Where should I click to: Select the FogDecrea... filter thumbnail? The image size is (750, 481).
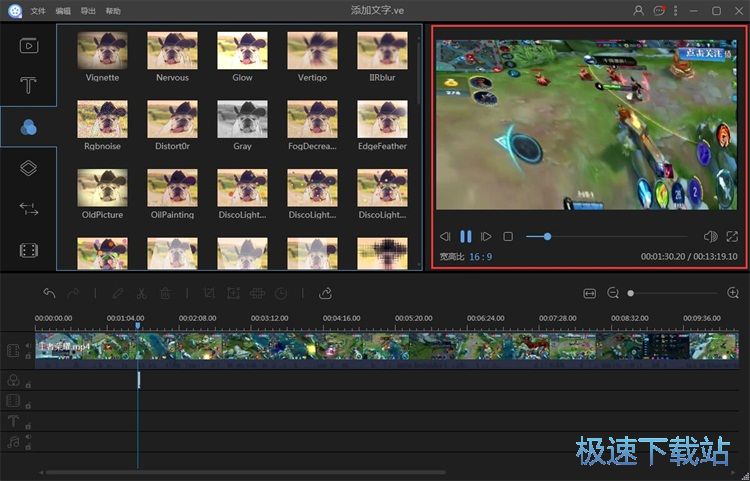pos(312,119)
